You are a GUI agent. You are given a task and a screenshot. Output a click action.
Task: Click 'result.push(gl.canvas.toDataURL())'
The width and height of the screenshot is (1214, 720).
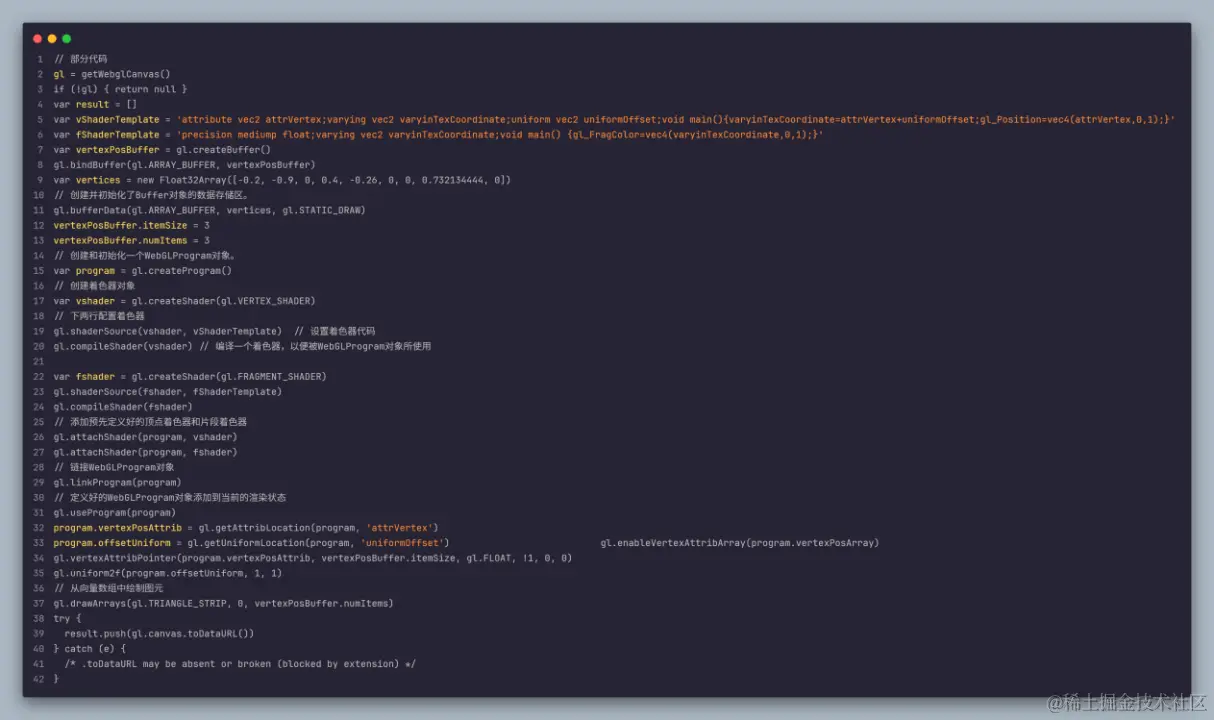click(160, 633)
